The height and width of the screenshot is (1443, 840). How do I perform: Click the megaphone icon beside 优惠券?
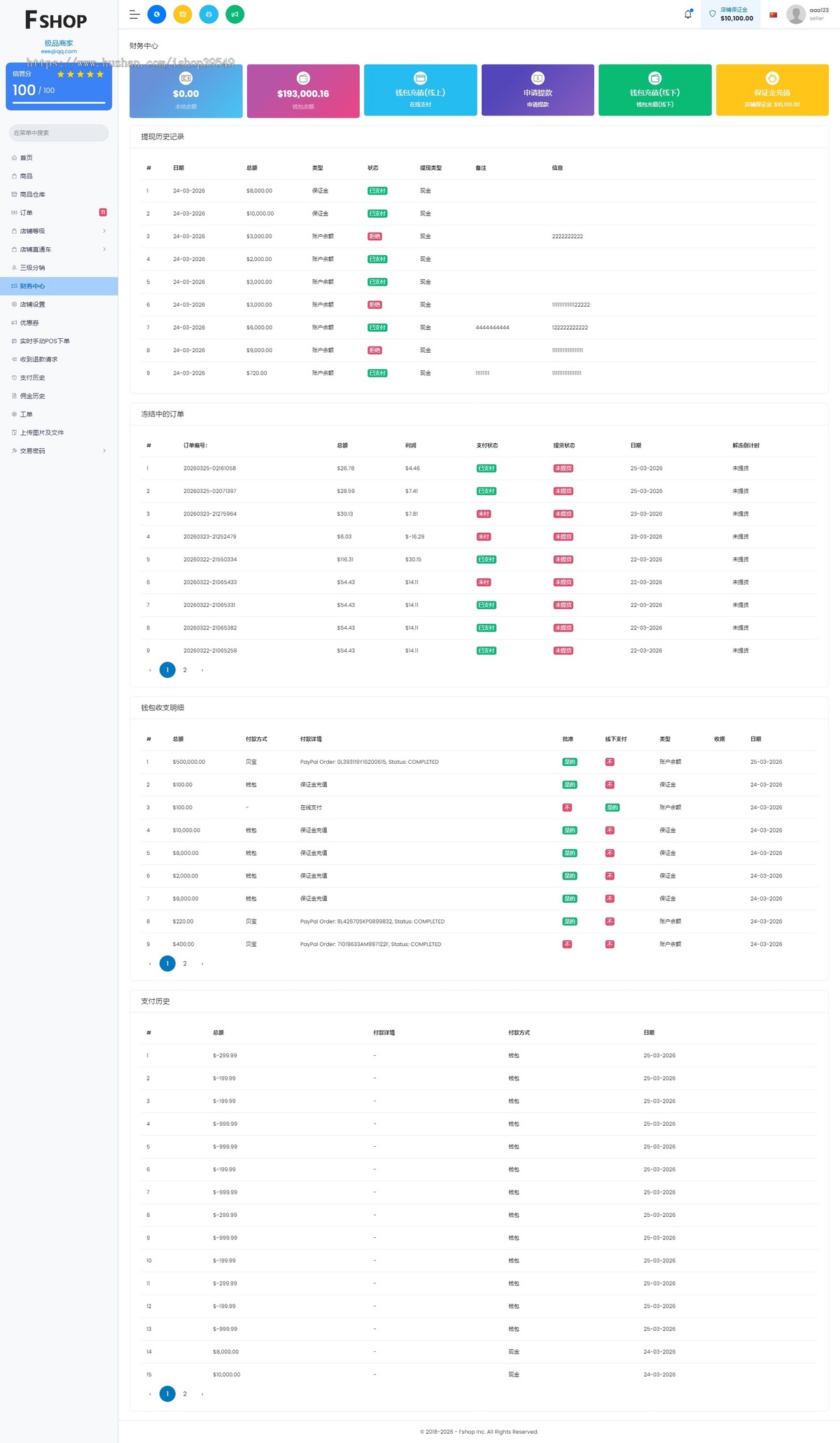tap(14, 323)
